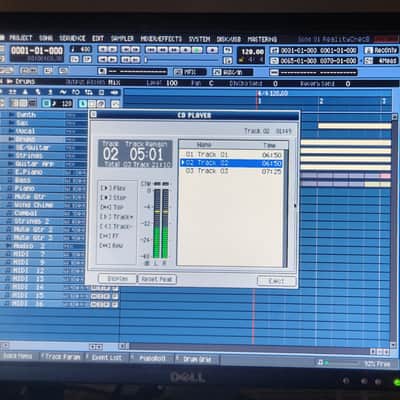Select track 01 Track 01 in the CD list
Image resolution: width=400 pixels, height=400 pixels.
point(231,155)
